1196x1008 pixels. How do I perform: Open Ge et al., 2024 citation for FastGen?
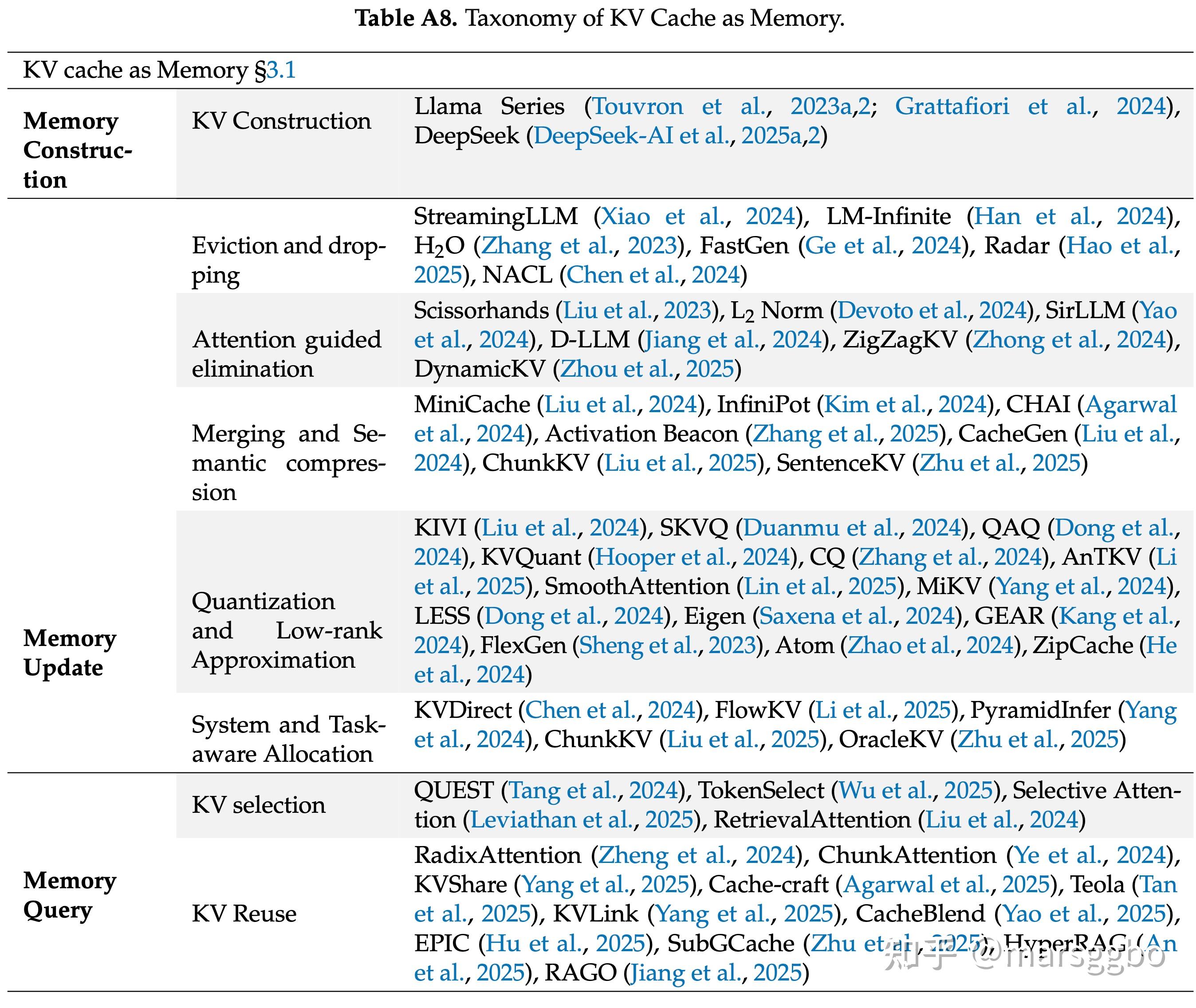pos(883,246)
